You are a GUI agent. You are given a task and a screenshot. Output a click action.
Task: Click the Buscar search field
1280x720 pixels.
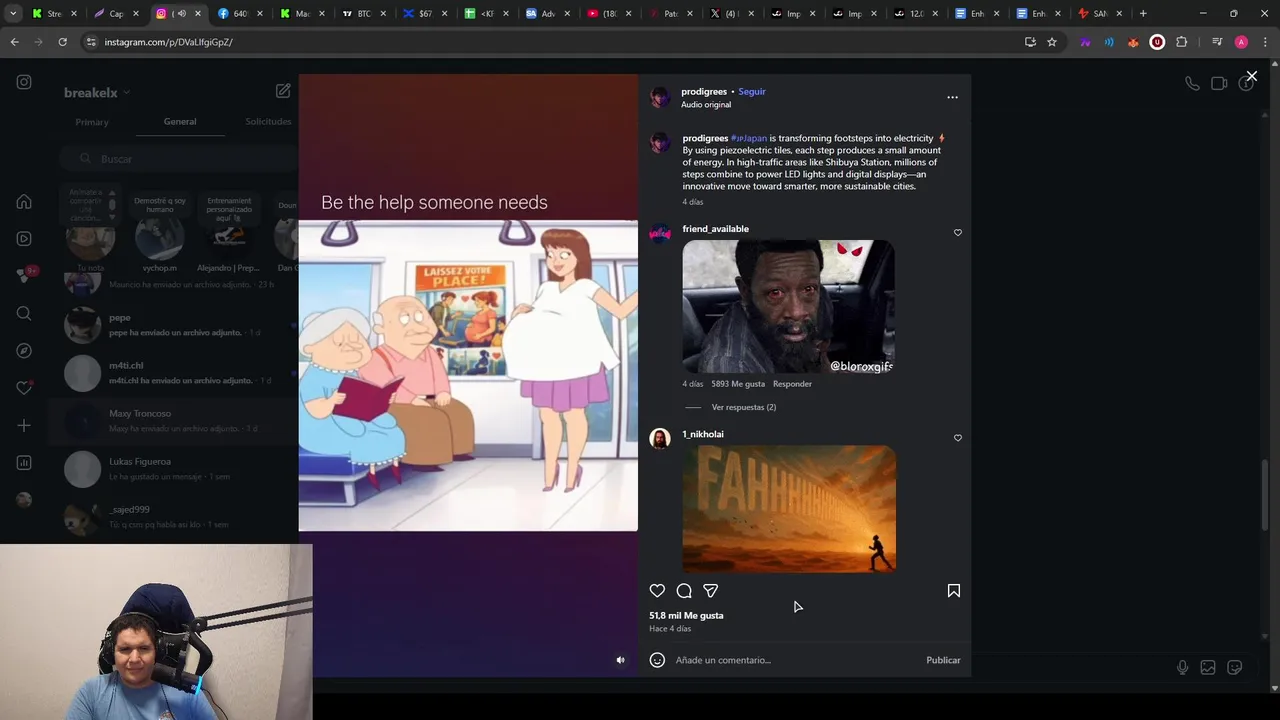tap(178, 159)
